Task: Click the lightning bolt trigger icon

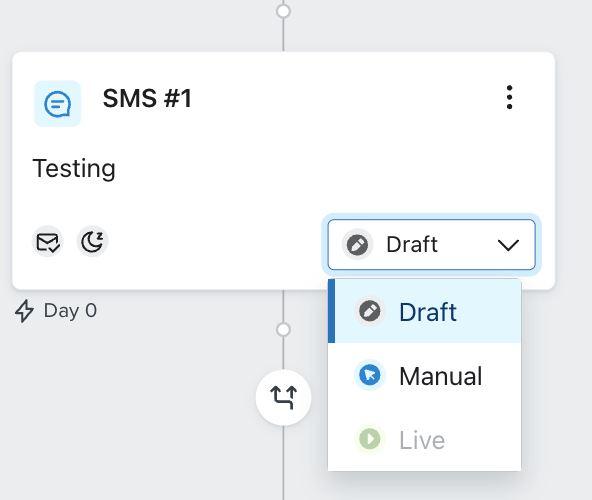Action: (25, 311)
